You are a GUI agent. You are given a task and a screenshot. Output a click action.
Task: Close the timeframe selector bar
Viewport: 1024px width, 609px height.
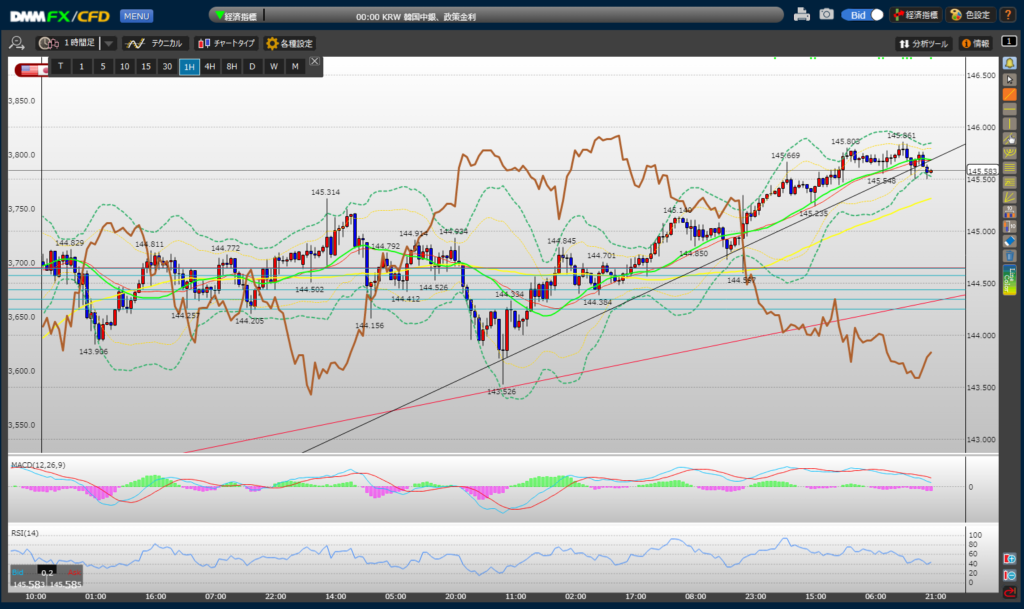314,61
